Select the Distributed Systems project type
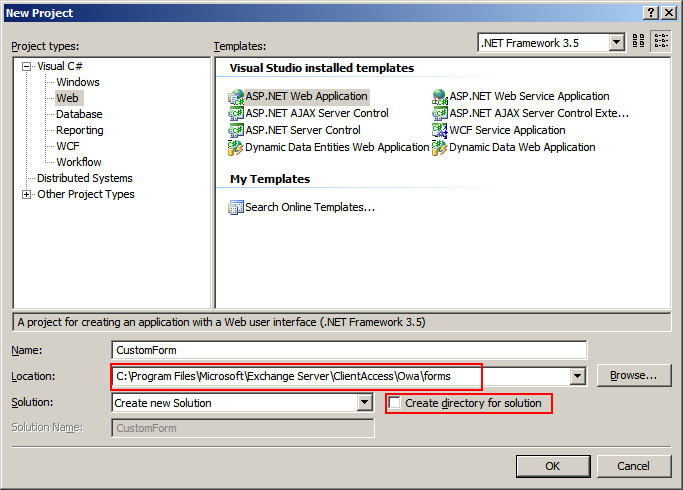 pyautogui.click(x=85, y=179)
